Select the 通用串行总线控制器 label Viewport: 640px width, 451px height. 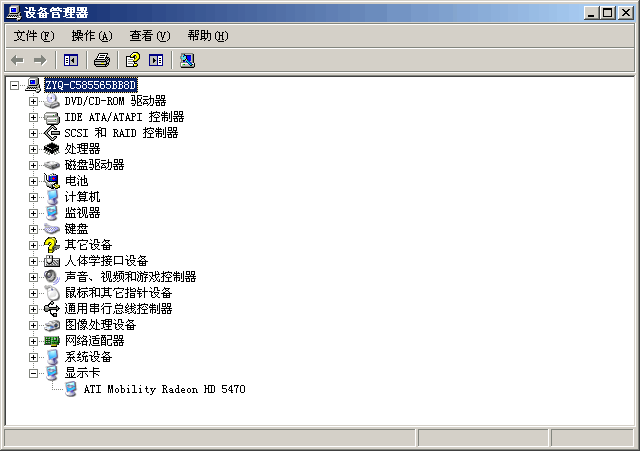tap(118, 309)
